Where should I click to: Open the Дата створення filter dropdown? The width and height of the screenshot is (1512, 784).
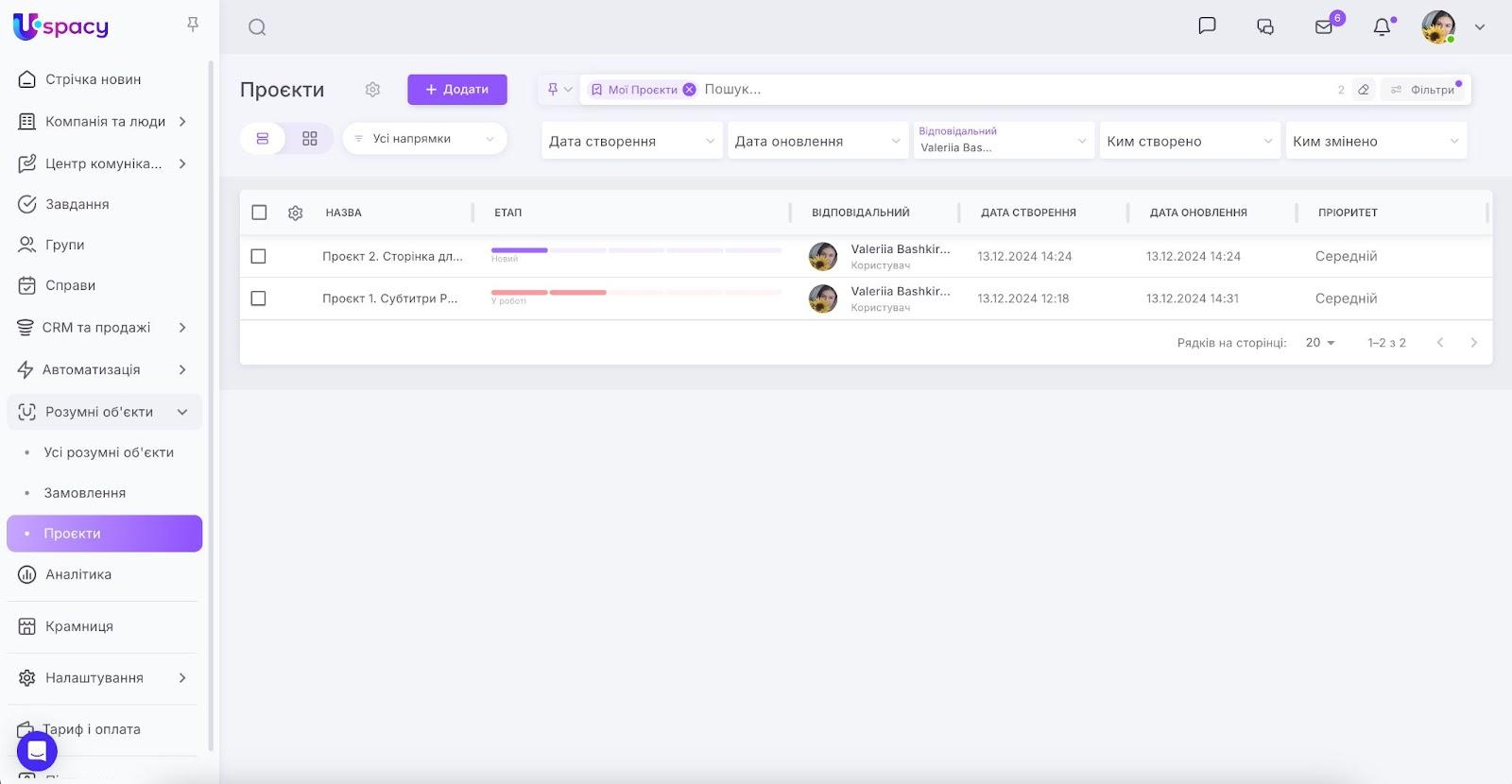(631, 142)
